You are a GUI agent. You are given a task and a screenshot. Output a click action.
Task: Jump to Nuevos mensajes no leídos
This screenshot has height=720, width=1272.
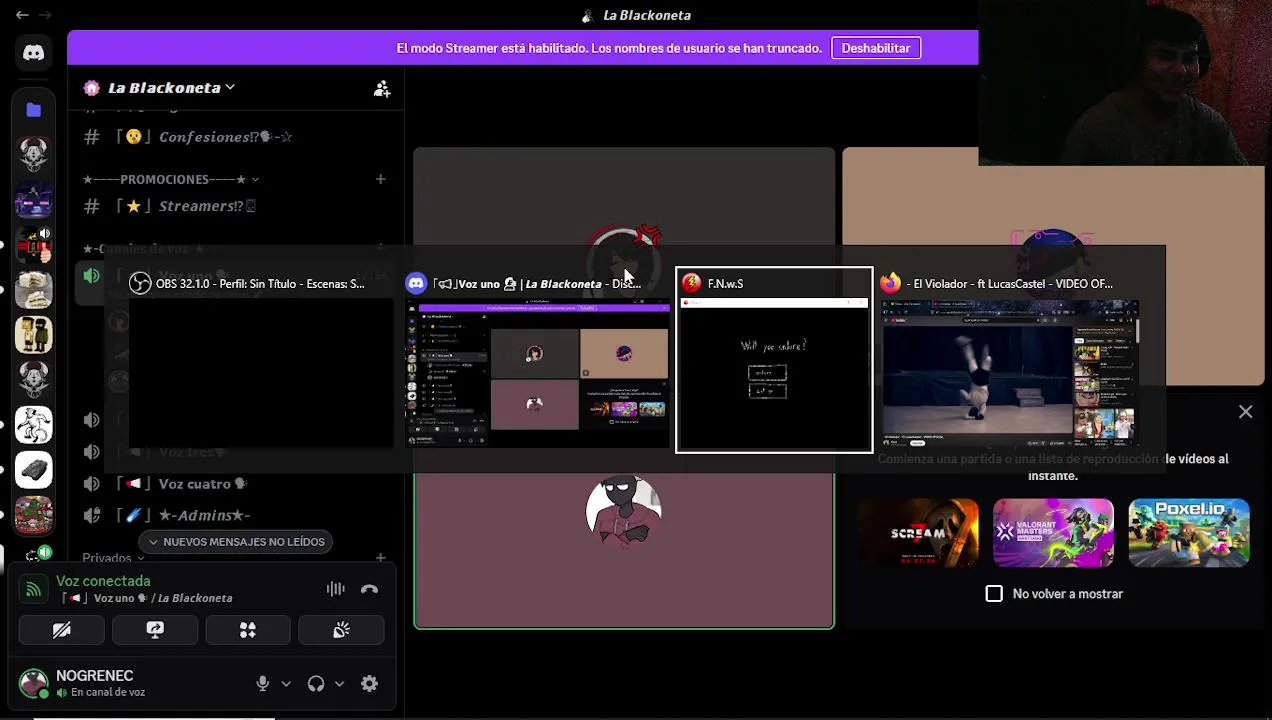[237, 542]
